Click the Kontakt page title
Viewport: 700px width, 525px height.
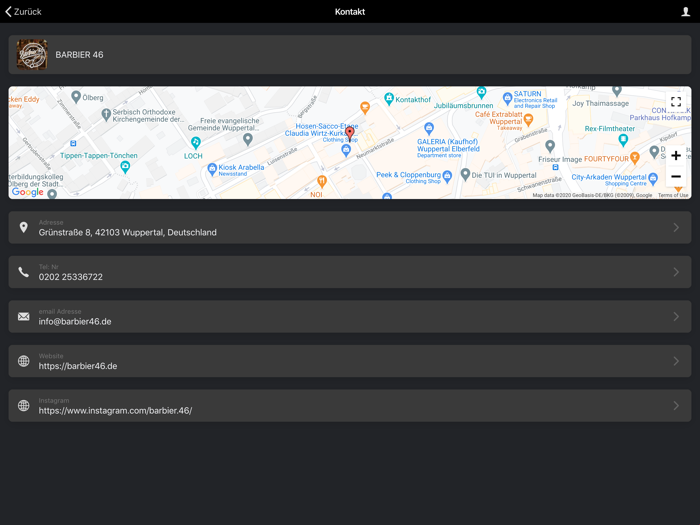(350, 12)
